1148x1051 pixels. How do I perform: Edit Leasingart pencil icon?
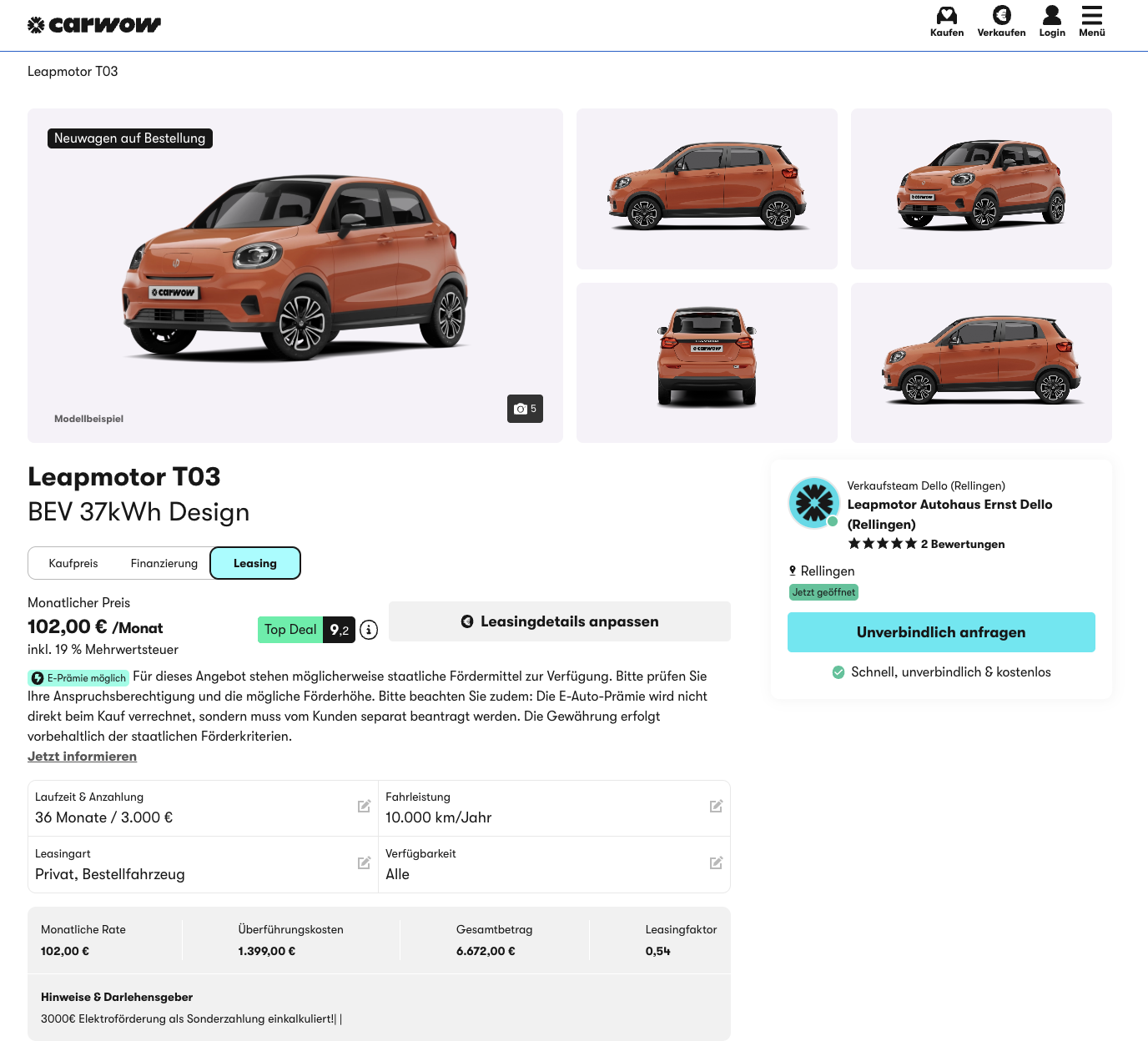(364, 862)
